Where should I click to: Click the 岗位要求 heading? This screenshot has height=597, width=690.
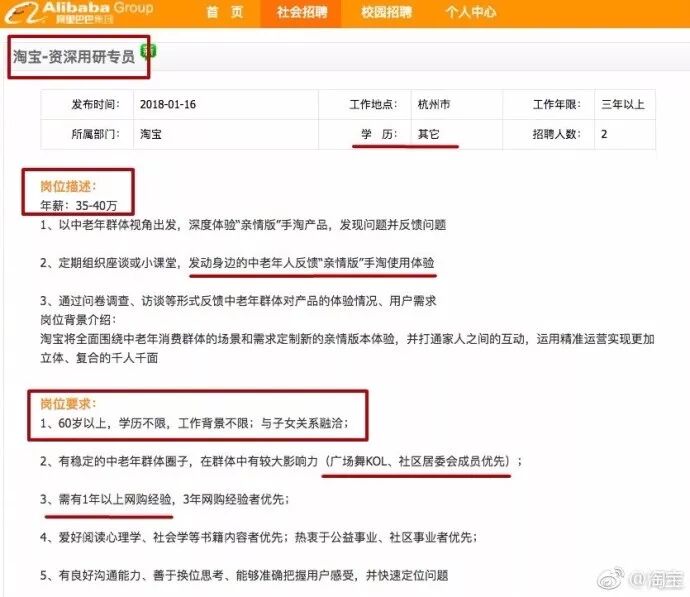click(68, 404)
